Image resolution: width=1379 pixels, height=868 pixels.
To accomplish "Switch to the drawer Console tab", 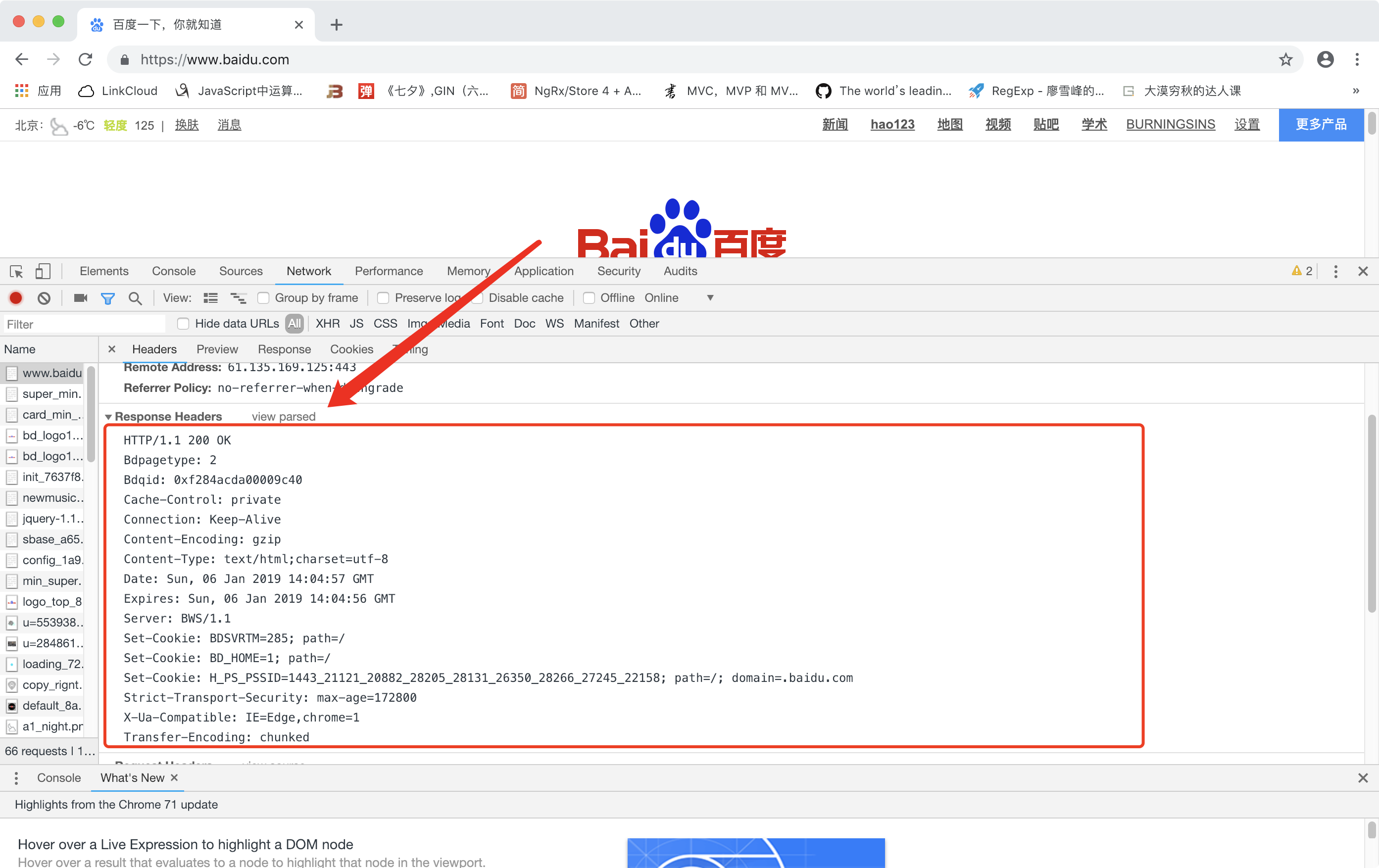I will pyautogui.click(x=58, y=777).
